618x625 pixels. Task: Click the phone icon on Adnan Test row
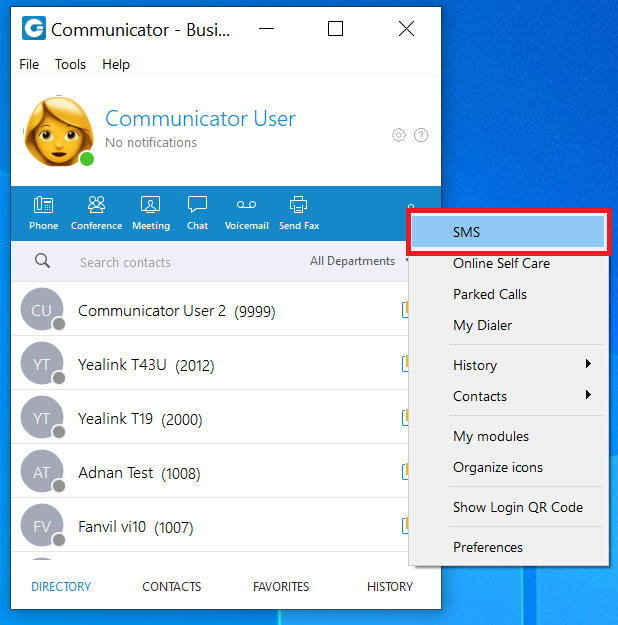tap(405, 472)
